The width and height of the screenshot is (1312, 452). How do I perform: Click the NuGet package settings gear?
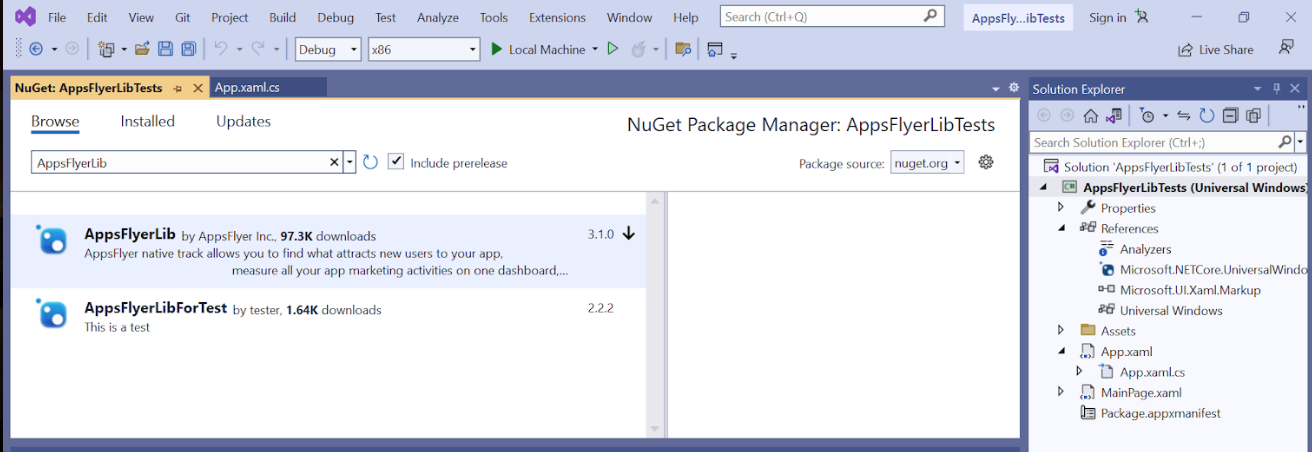986,162
